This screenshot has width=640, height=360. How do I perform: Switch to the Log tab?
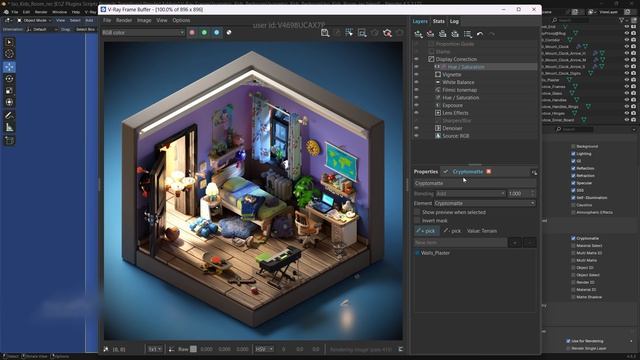tap(454, 21)
